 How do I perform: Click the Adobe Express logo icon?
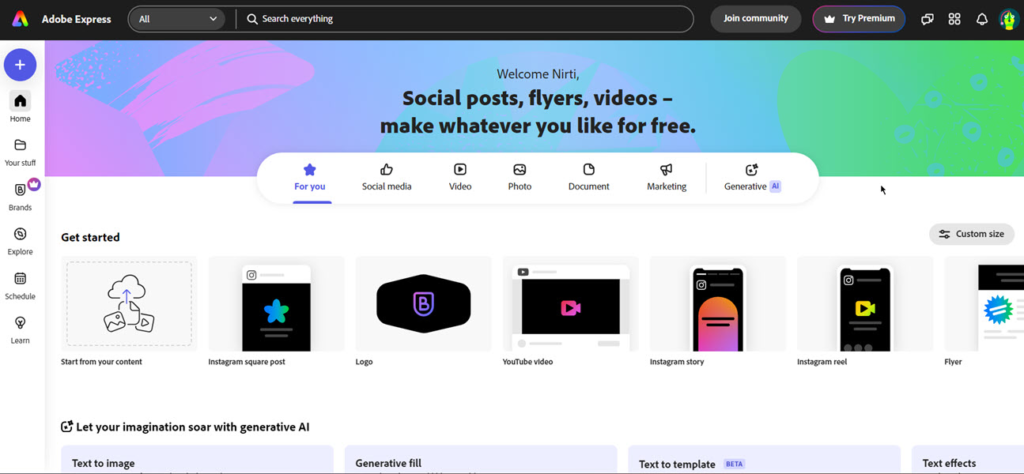(x=20, y=19)
